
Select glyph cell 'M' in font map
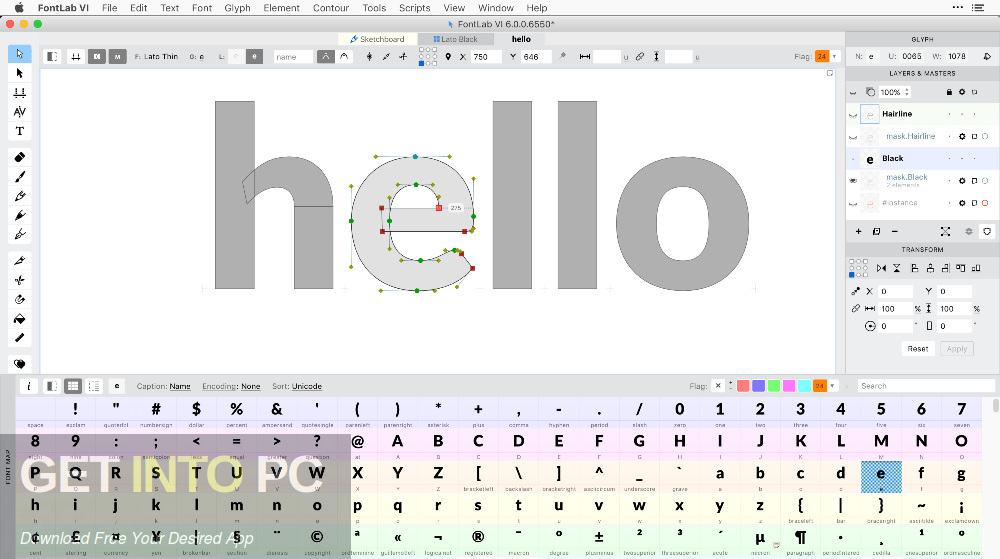pos(881,444)
